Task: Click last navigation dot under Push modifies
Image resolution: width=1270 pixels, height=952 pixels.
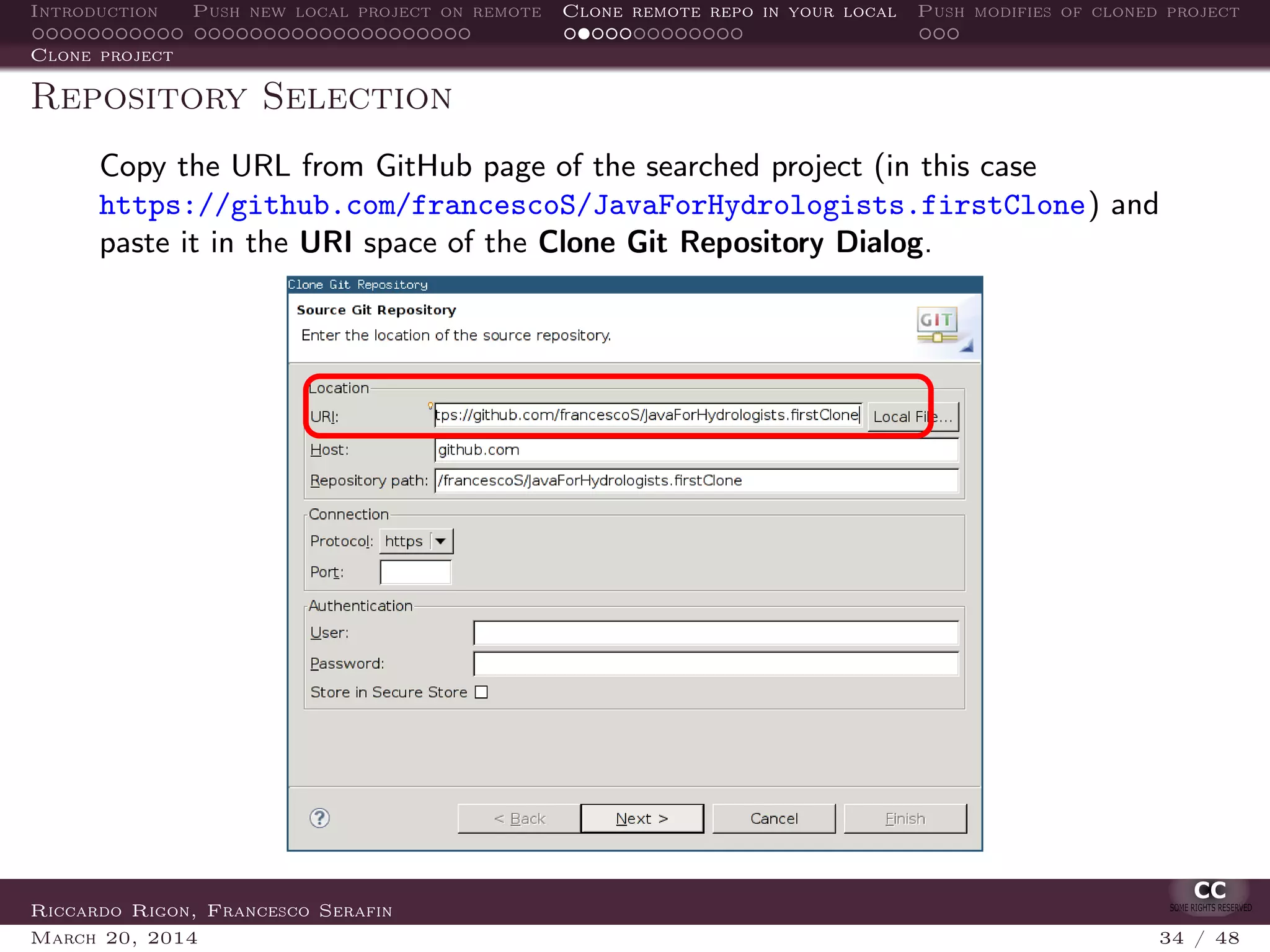Action: (952, 33)
